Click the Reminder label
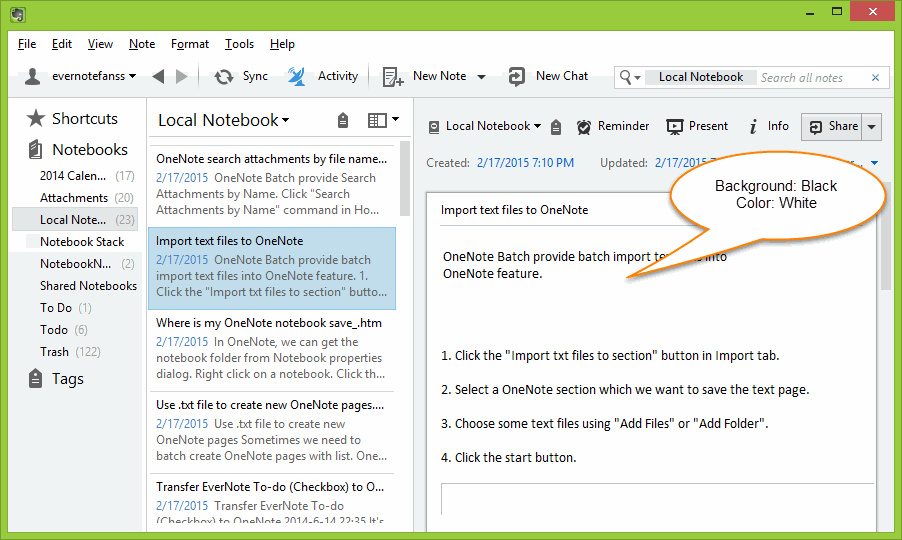Screen dimensions: 902x540 (623, 126)
